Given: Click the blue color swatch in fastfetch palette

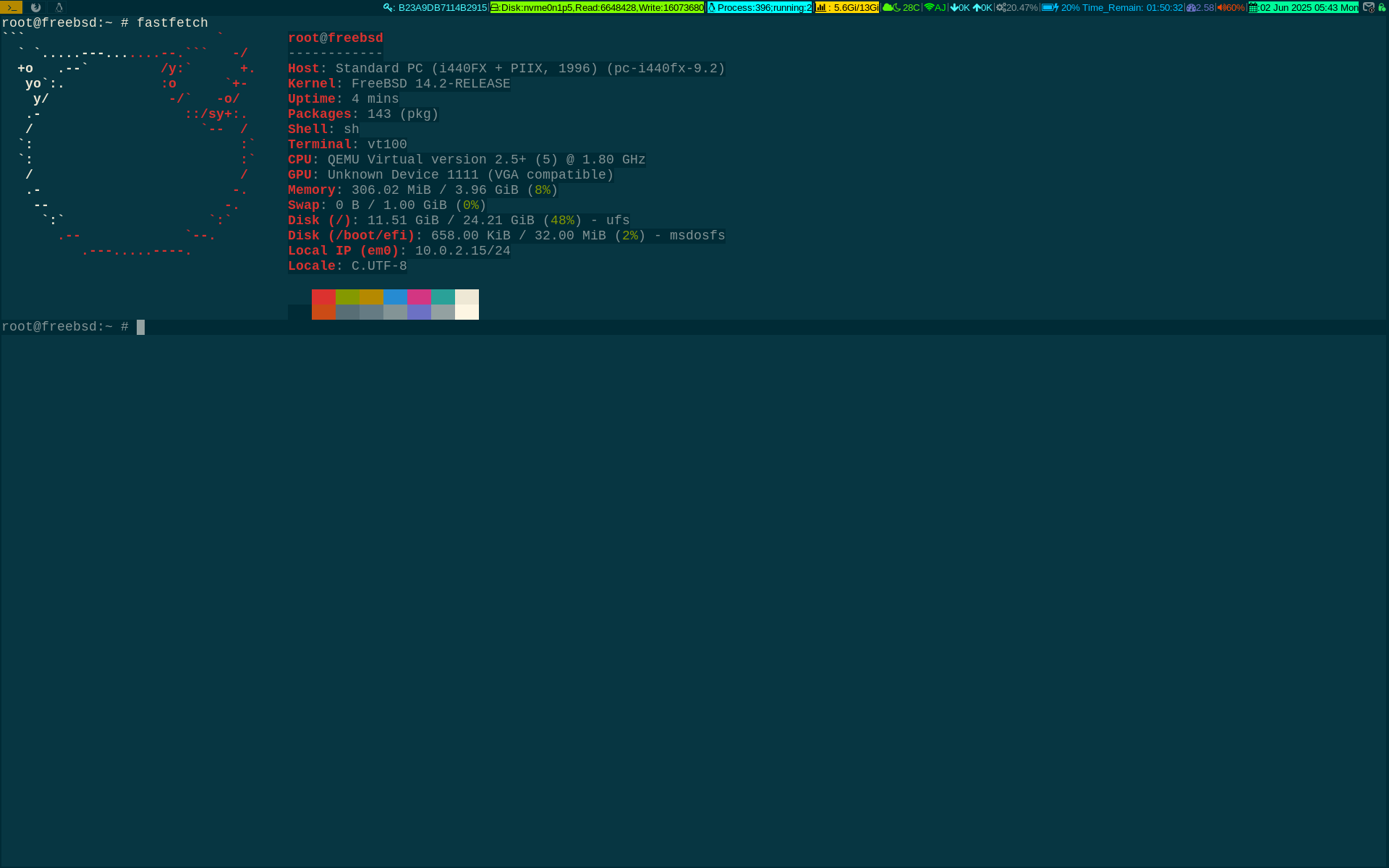Looking at the screenshot, I should coord(395,297).
